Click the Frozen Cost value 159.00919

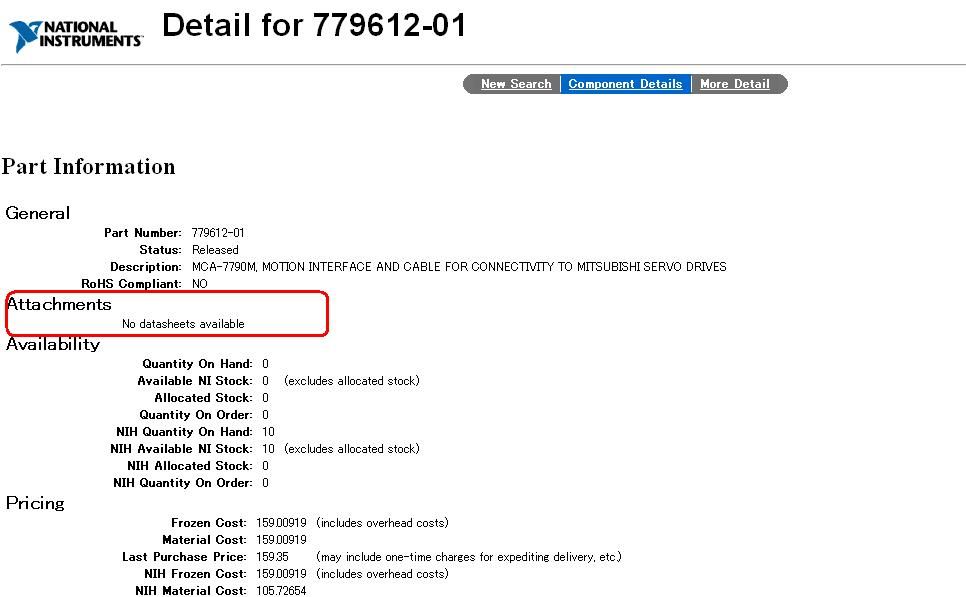tap(281, 523)
